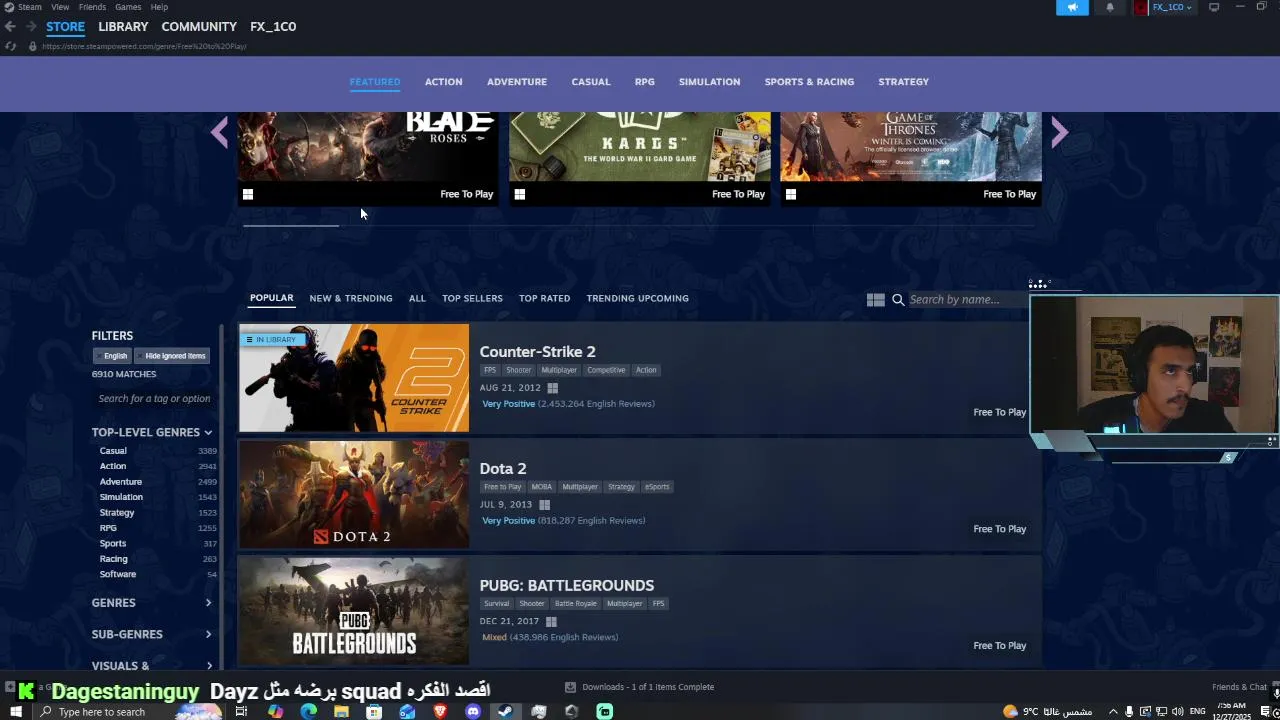
Task: Show next carousel games arrow
Action: [1059, 132]
